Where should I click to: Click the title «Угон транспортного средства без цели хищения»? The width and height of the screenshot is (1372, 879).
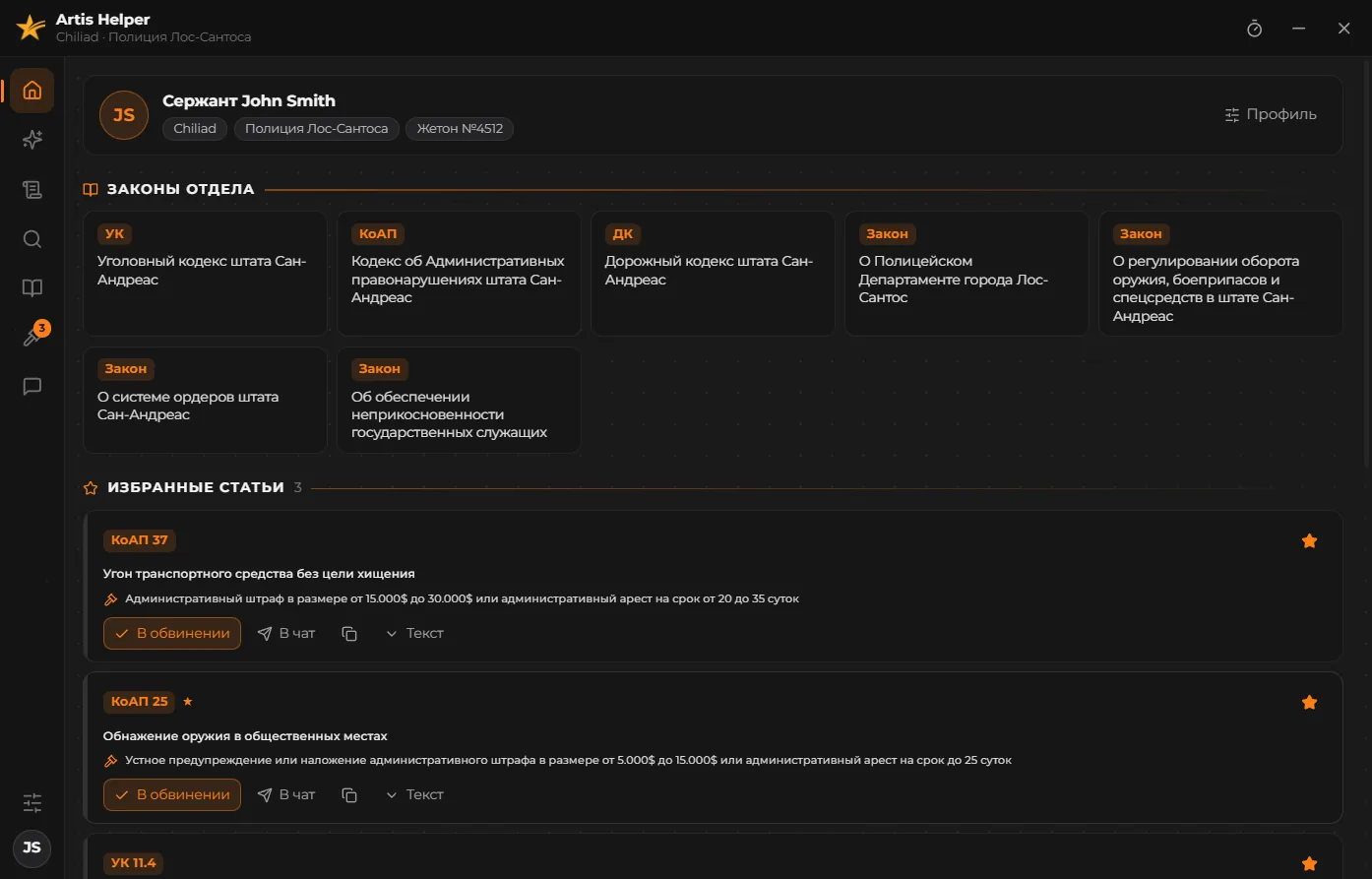click(259, 574)
